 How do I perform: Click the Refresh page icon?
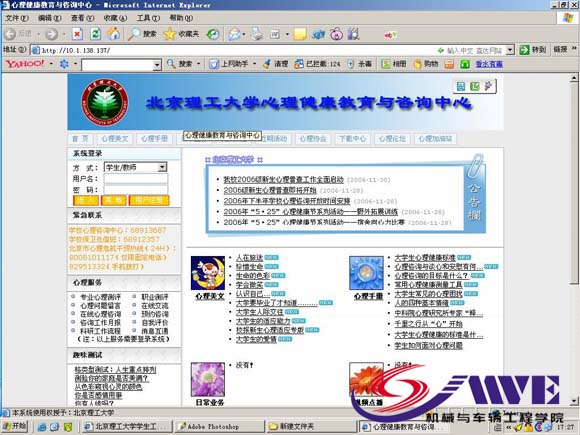(95, 34)
